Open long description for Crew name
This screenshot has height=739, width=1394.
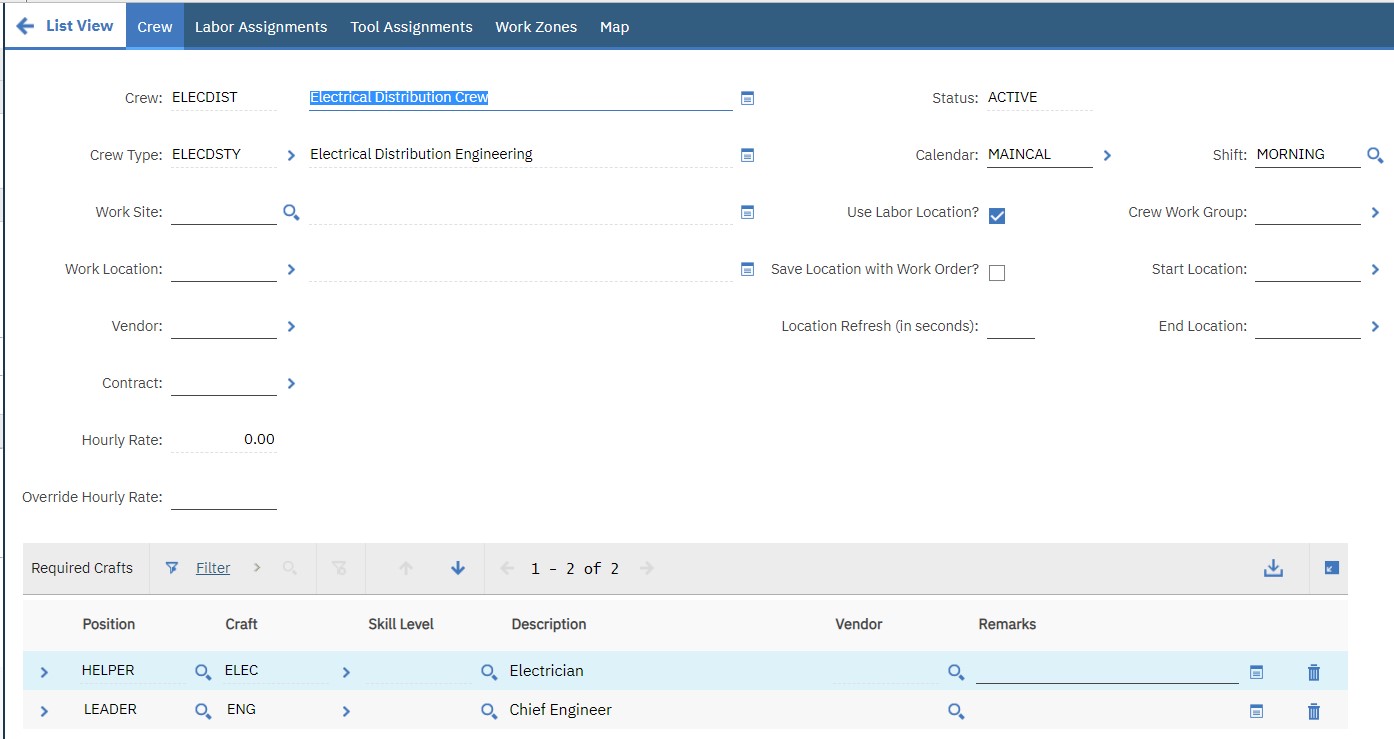747,97
